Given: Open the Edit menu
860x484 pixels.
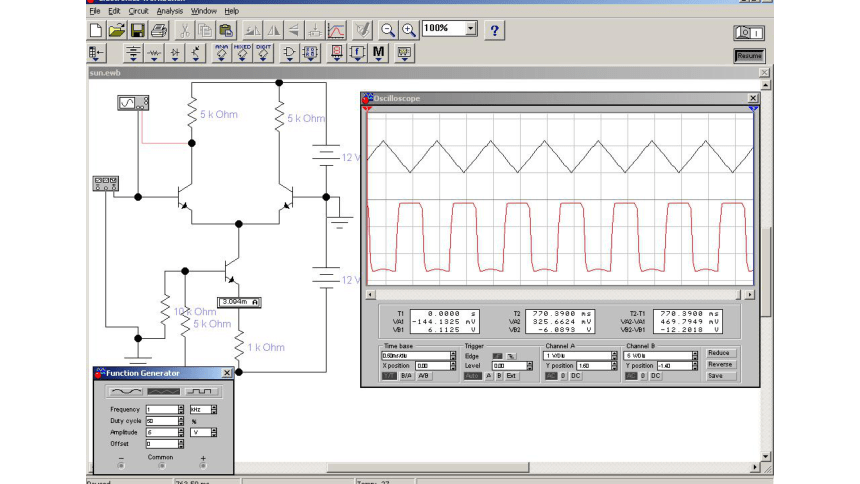Looking at the screenshot, I should [114, 11].
